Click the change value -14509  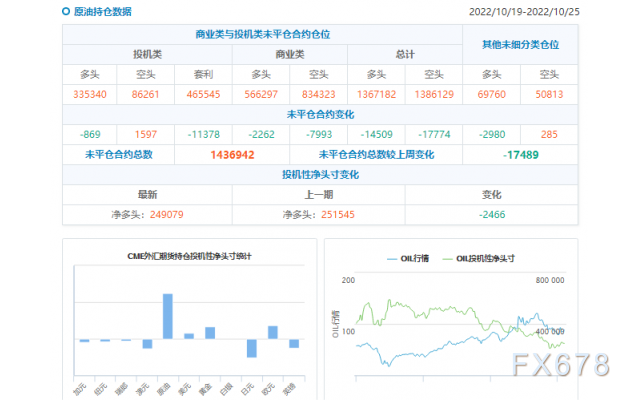click(376, 134)
